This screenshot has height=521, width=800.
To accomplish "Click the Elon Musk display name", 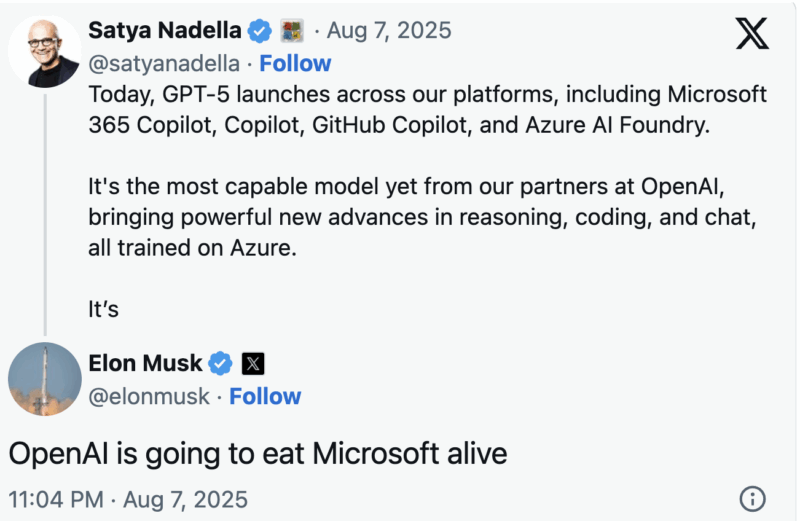I will click(x=146, y=363).
